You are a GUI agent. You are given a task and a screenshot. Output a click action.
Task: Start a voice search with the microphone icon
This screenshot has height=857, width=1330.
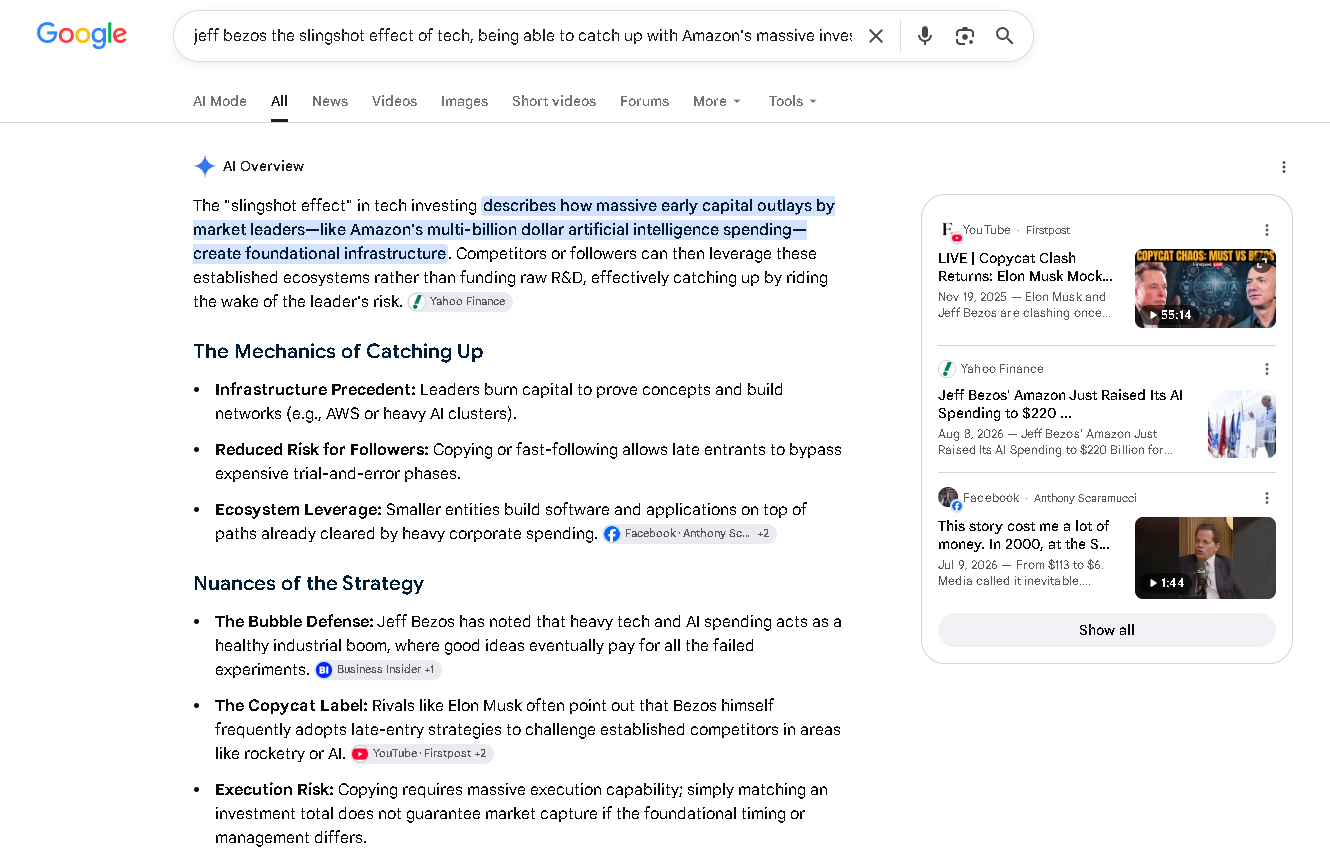[925, 36]
